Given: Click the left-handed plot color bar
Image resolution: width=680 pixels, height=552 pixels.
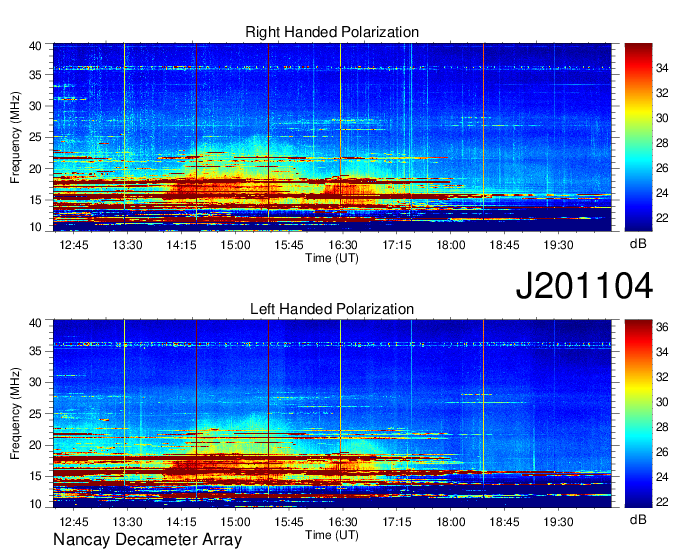Looking at the screenshot, I should pyautogui.click(x=638, y=414).
